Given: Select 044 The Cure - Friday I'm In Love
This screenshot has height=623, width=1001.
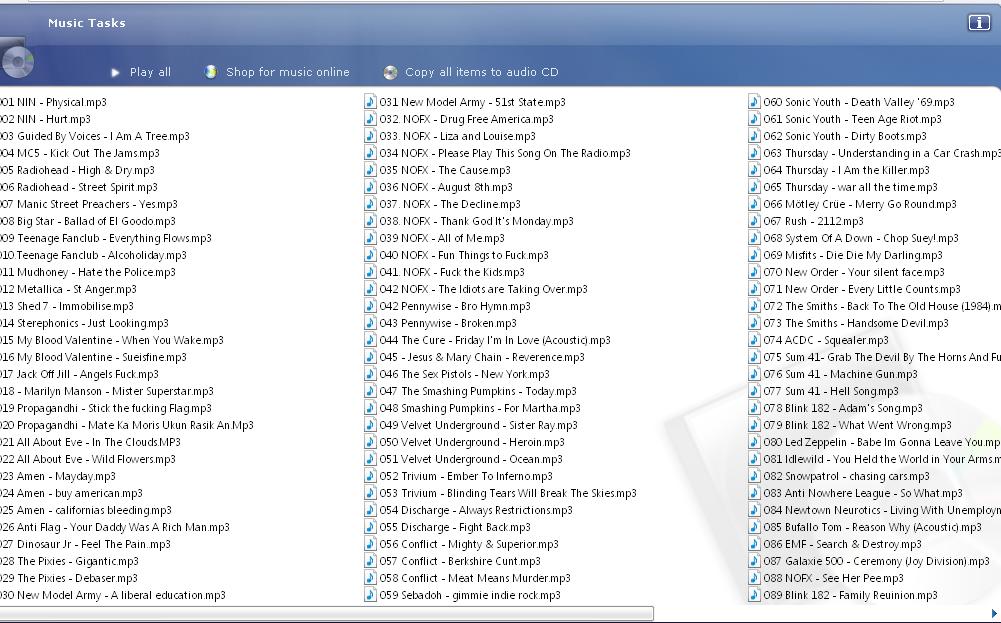Looking at the screenshot, I should [494, 340].
